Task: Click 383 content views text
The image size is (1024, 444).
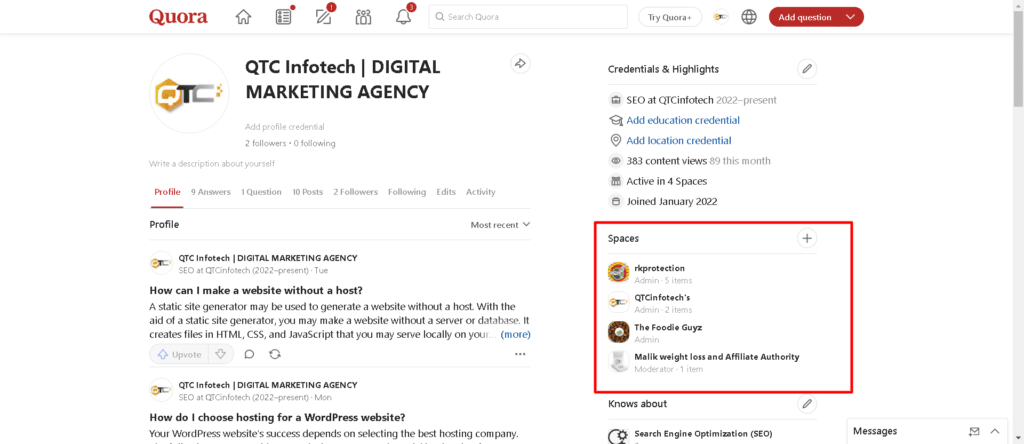Action: coord(667,161)
